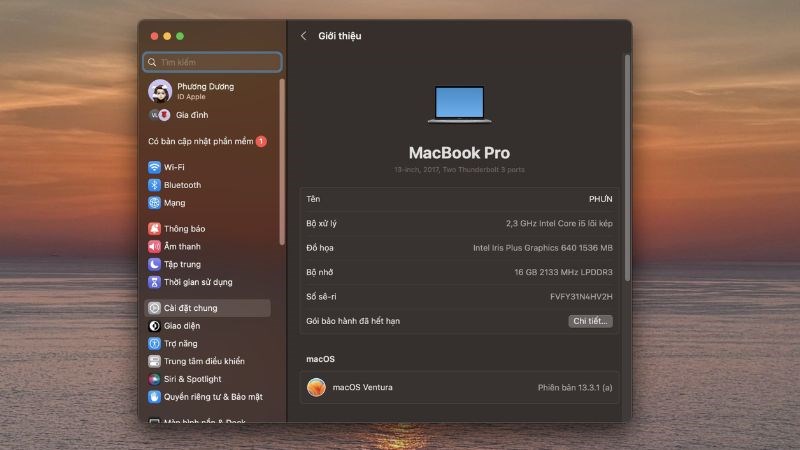
Task: Open Thông báo label in sidebar
Action: tap(184, 229)
